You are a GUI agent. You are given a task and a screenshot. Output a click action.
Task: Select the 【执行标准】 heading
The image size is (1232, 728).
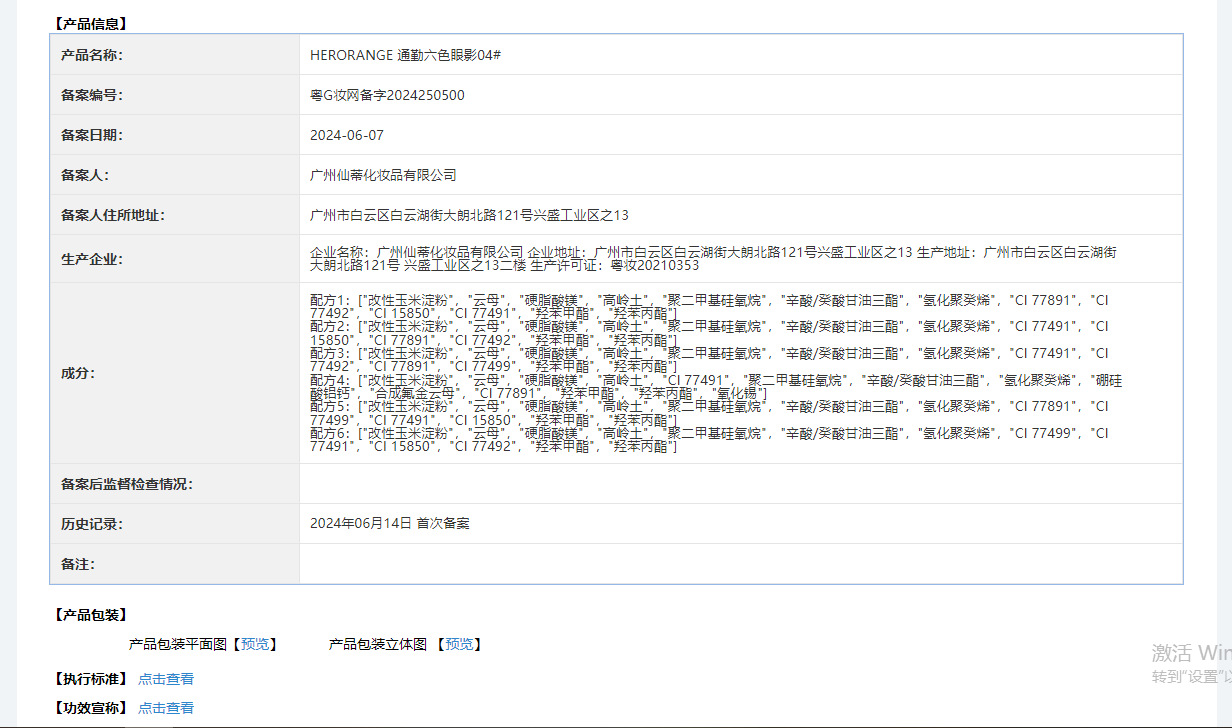point(91,679)
